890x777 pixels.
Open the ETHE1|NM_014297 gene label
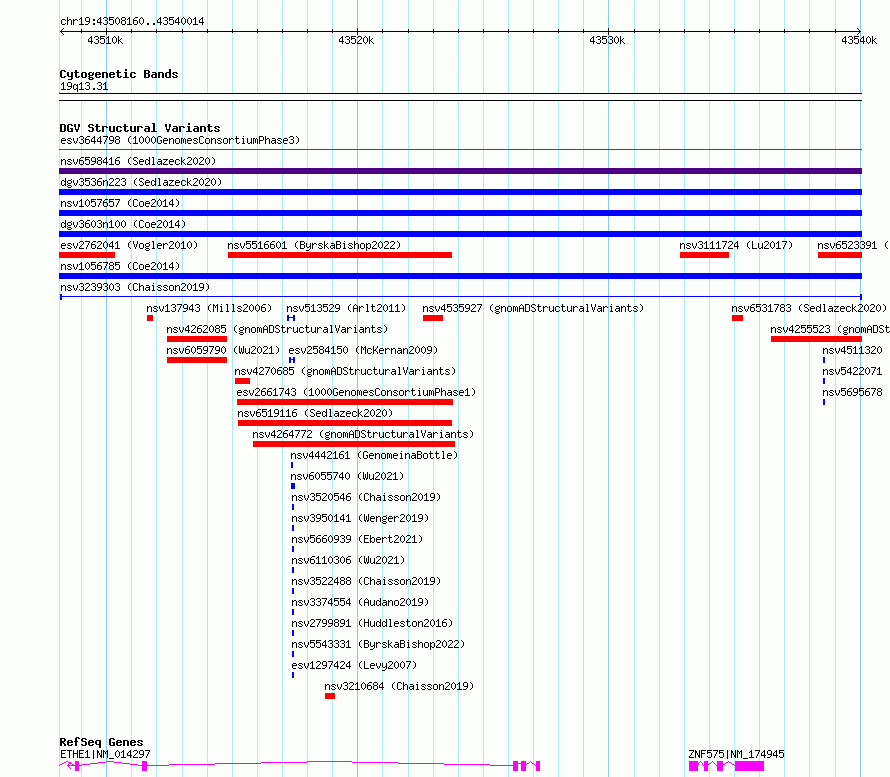click(105, 754)
